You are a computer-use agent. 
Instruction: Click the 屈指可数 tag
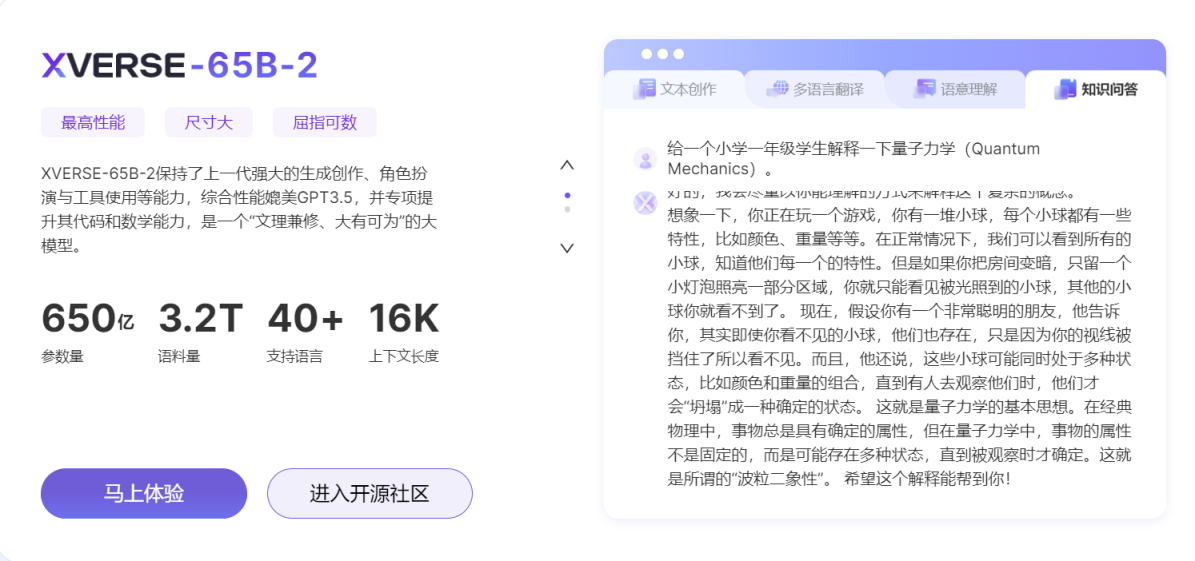(x=324, y=123)
